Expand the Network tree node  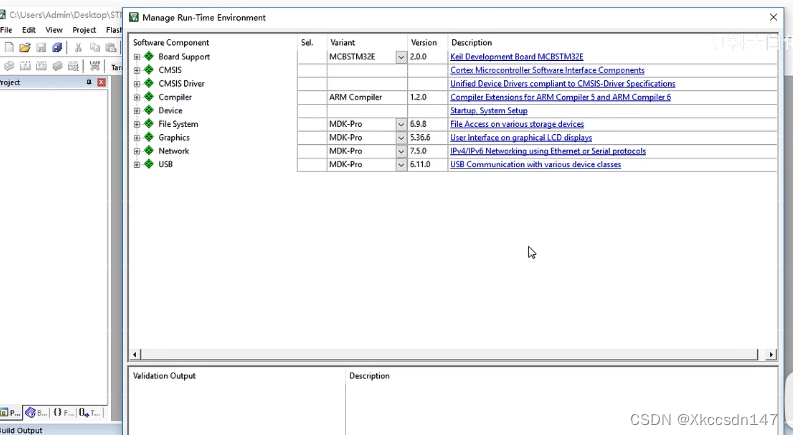click(137, 151)
